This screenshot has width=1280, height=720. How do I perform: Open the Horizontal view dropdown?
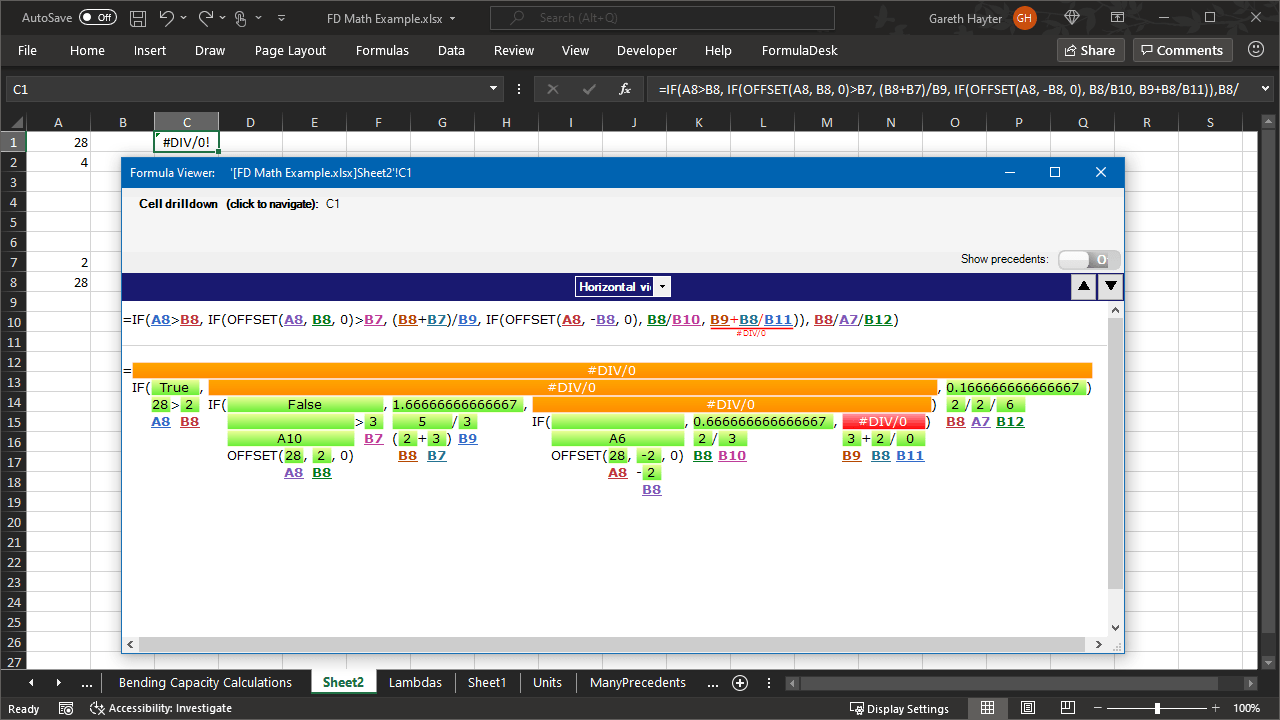(622, 287)
